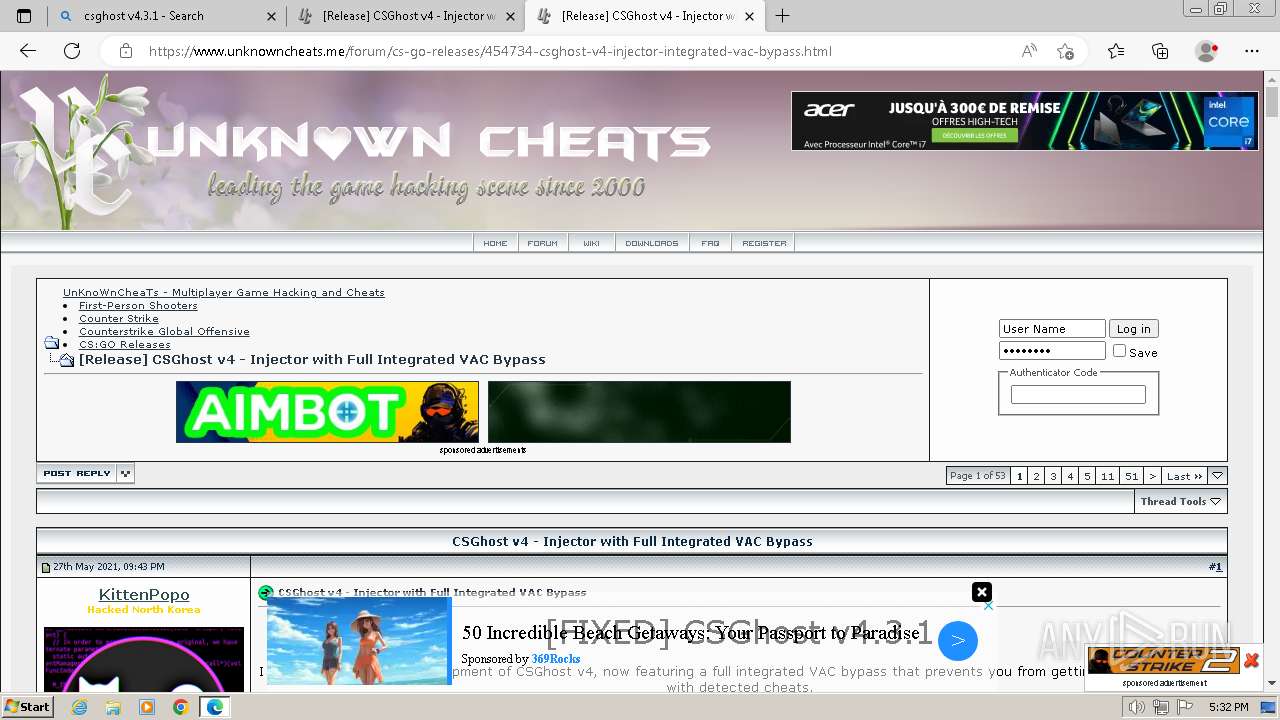Open FAQ in navigation bar
1280x720 pixels.
pyautogui.click(x=710, y=243)
